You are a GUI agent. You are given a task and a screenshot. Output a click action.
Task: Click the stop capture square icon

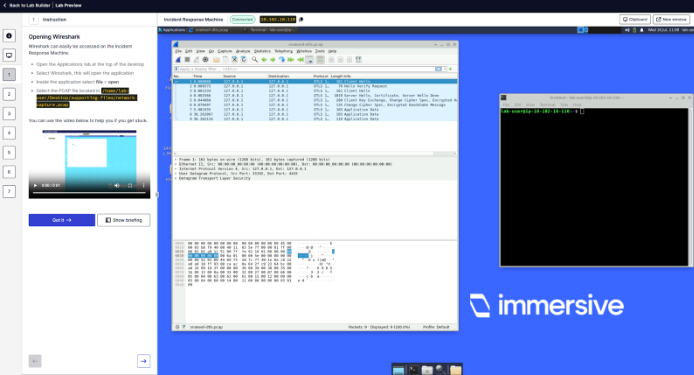187,59
